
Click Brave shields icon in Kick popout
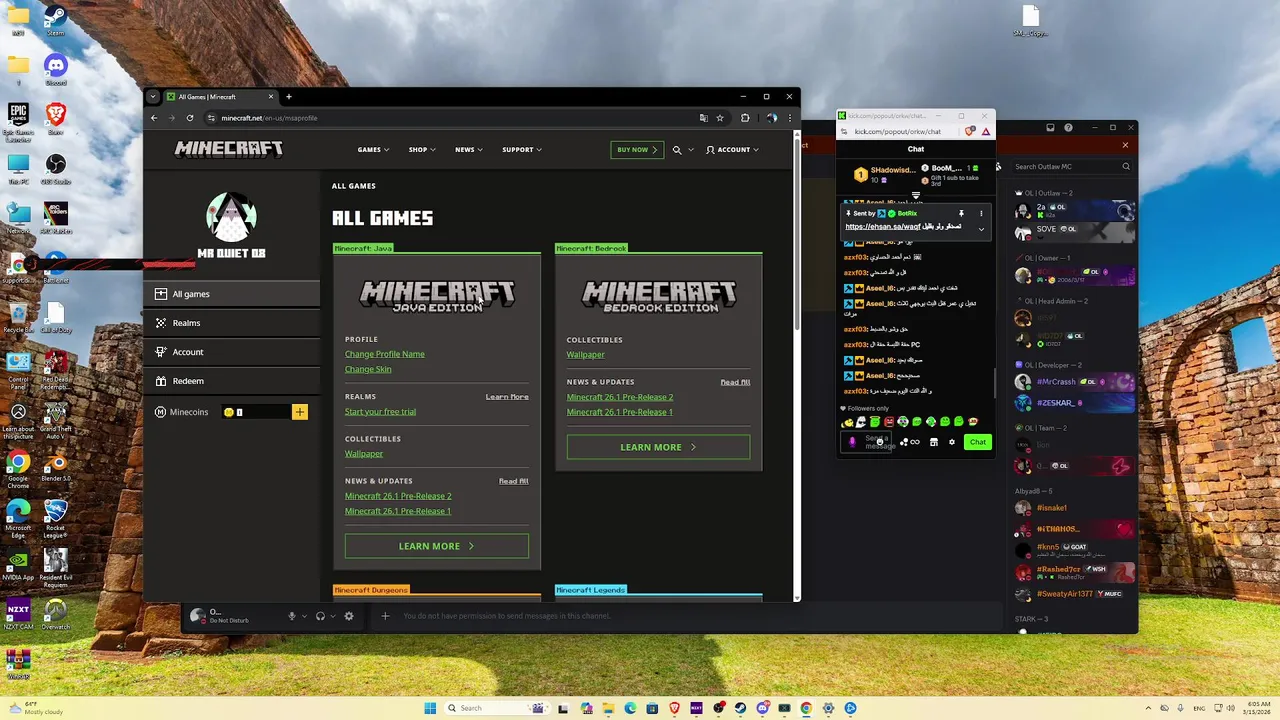tap(970, 131)
